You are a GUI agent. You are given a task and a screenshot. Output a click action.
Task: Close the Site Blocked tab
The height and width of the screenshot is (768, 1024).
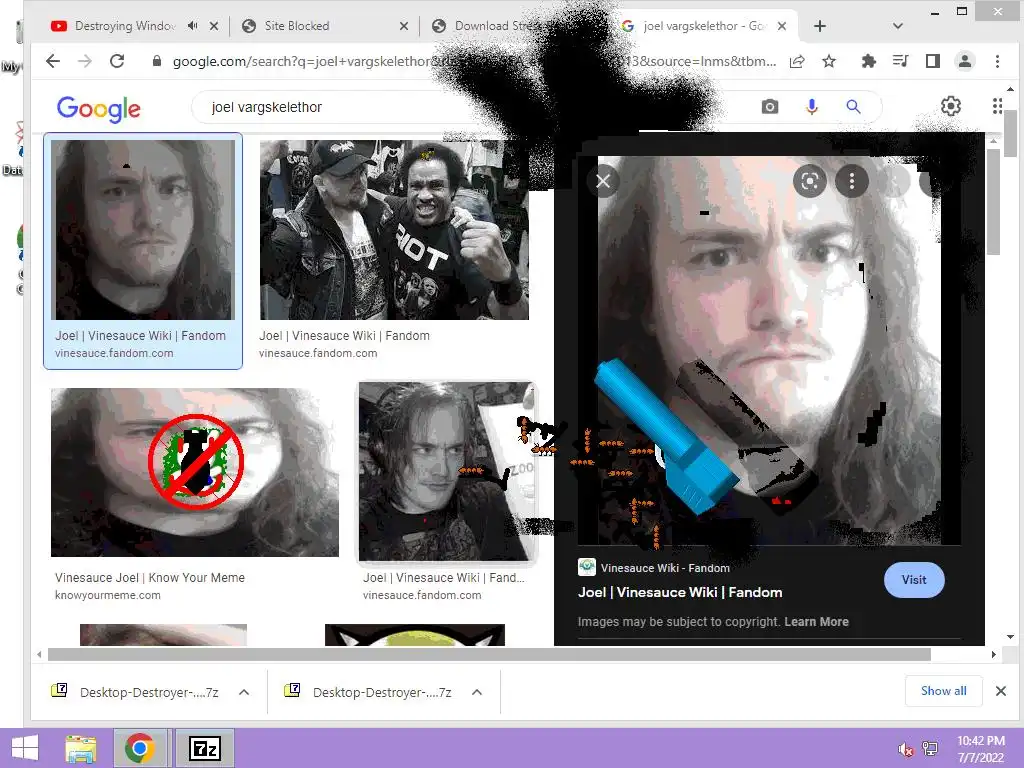coord(404,26)
